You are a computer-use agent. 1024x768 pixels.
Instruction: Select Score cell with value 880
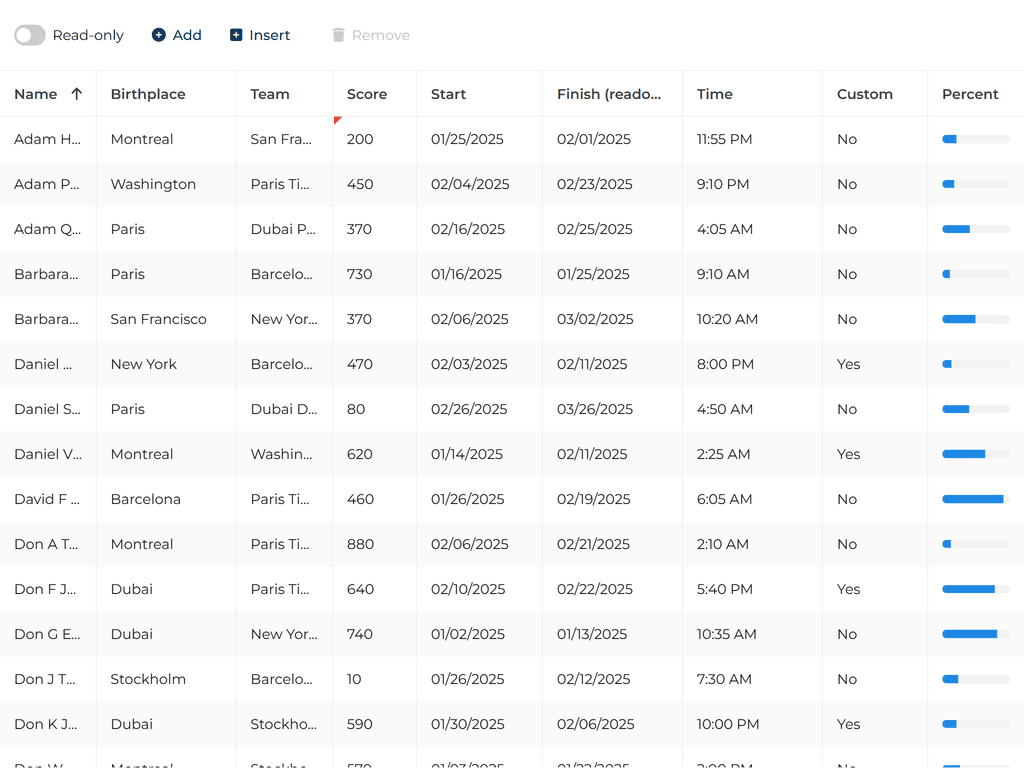360,544
